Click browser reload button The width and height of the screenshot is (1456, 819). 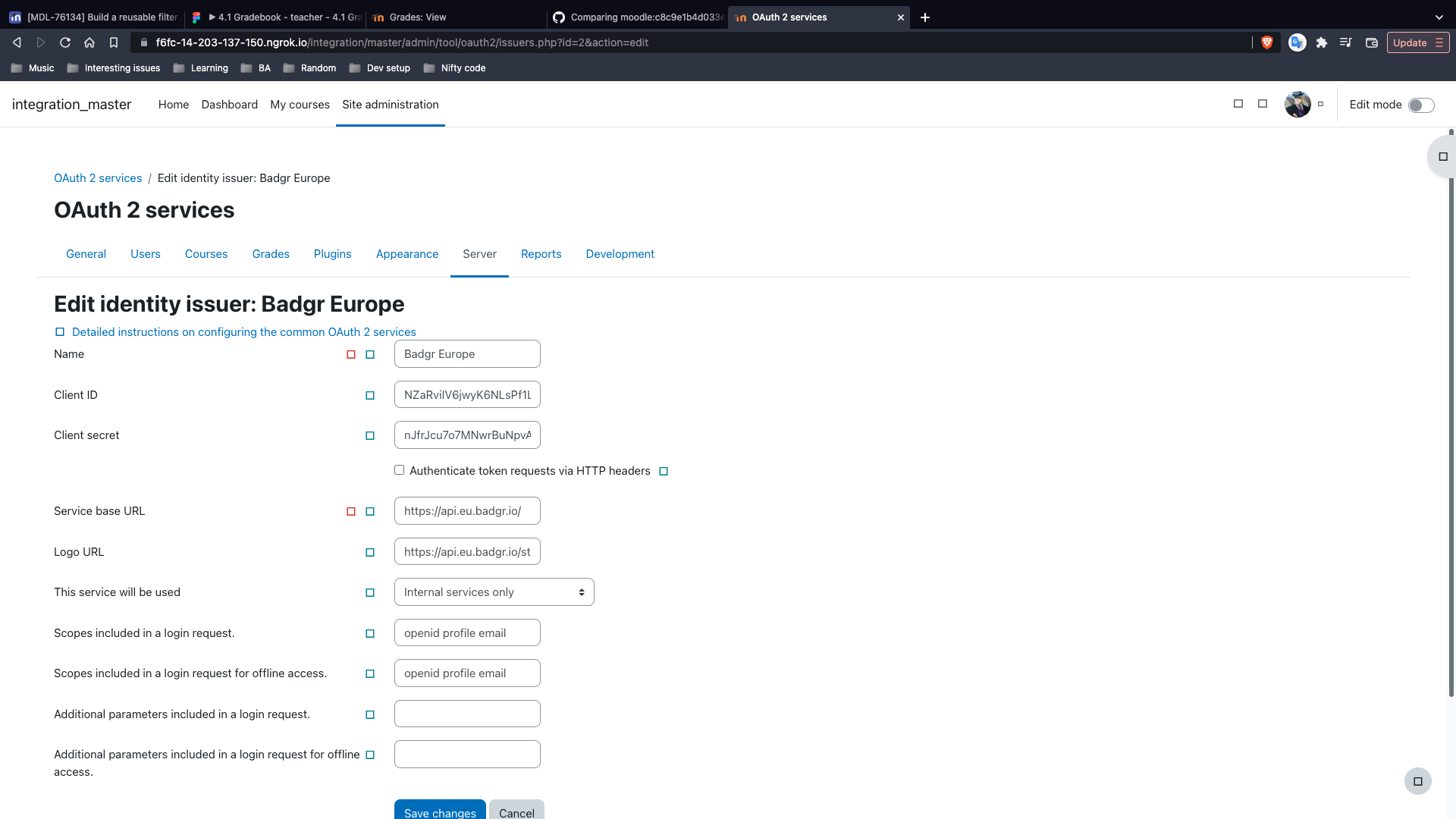(x=65, y=42)
